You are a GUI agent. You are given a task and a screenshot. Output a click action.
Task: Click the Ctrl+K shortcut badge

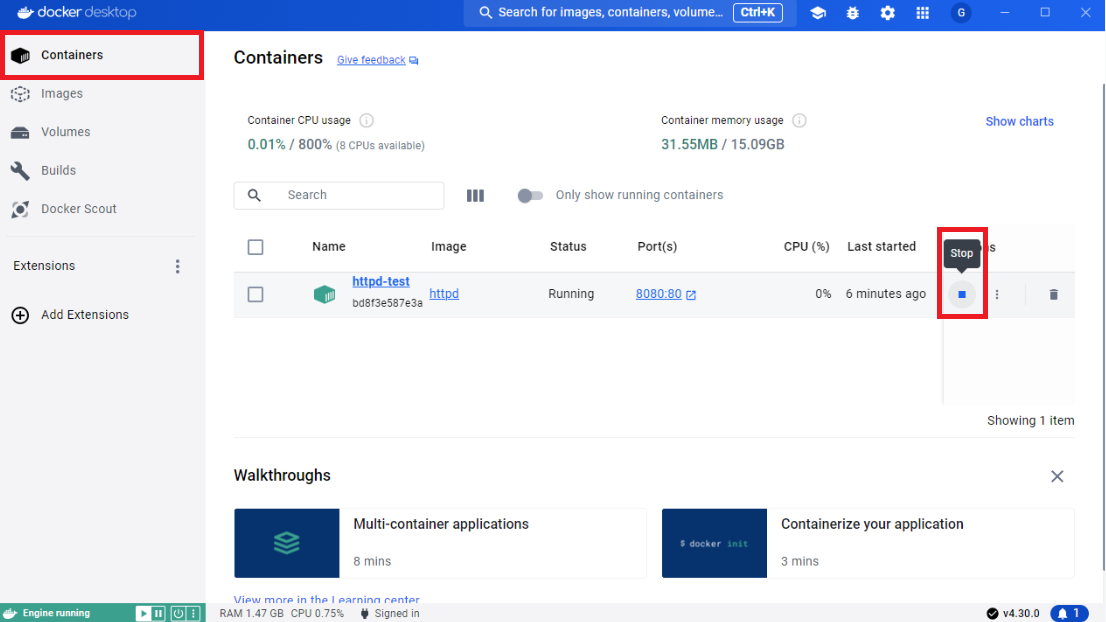(758, 13)
